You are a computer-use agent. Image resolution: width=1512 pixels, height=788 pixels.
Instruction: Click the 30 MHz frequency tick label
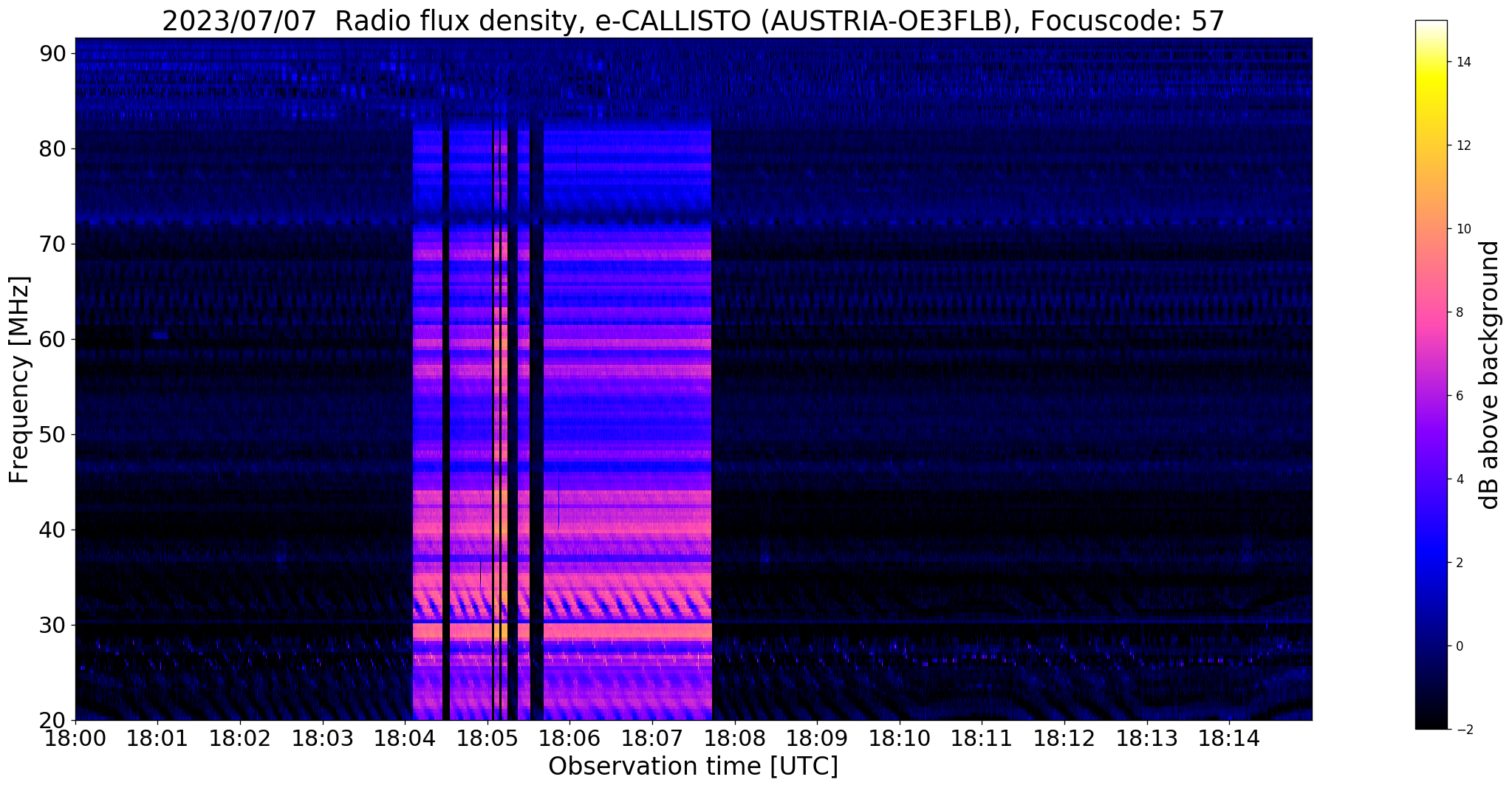coord(52,625)
